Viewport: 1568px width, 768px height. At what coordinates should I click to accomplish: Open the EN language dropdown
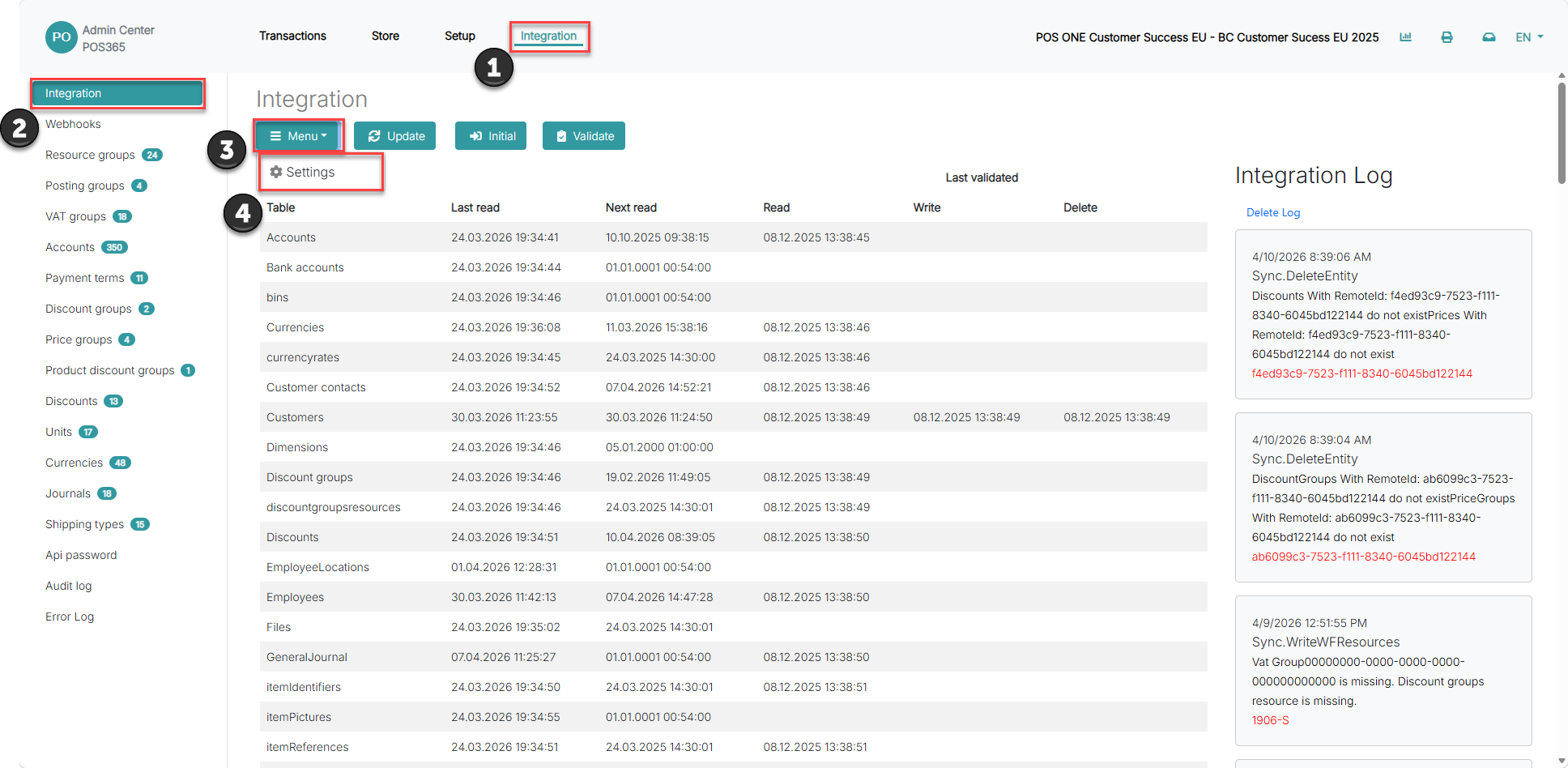coord(1529,37)
